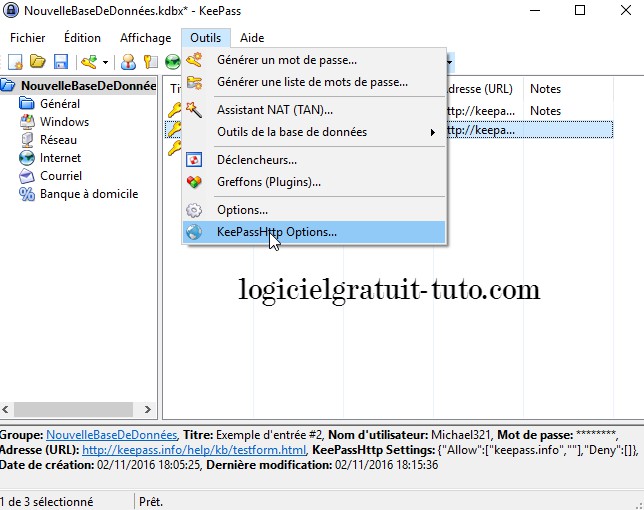Click the KeePass lock icon in title bar
This screenshot has width=644, height=510.
coord(10,10)
